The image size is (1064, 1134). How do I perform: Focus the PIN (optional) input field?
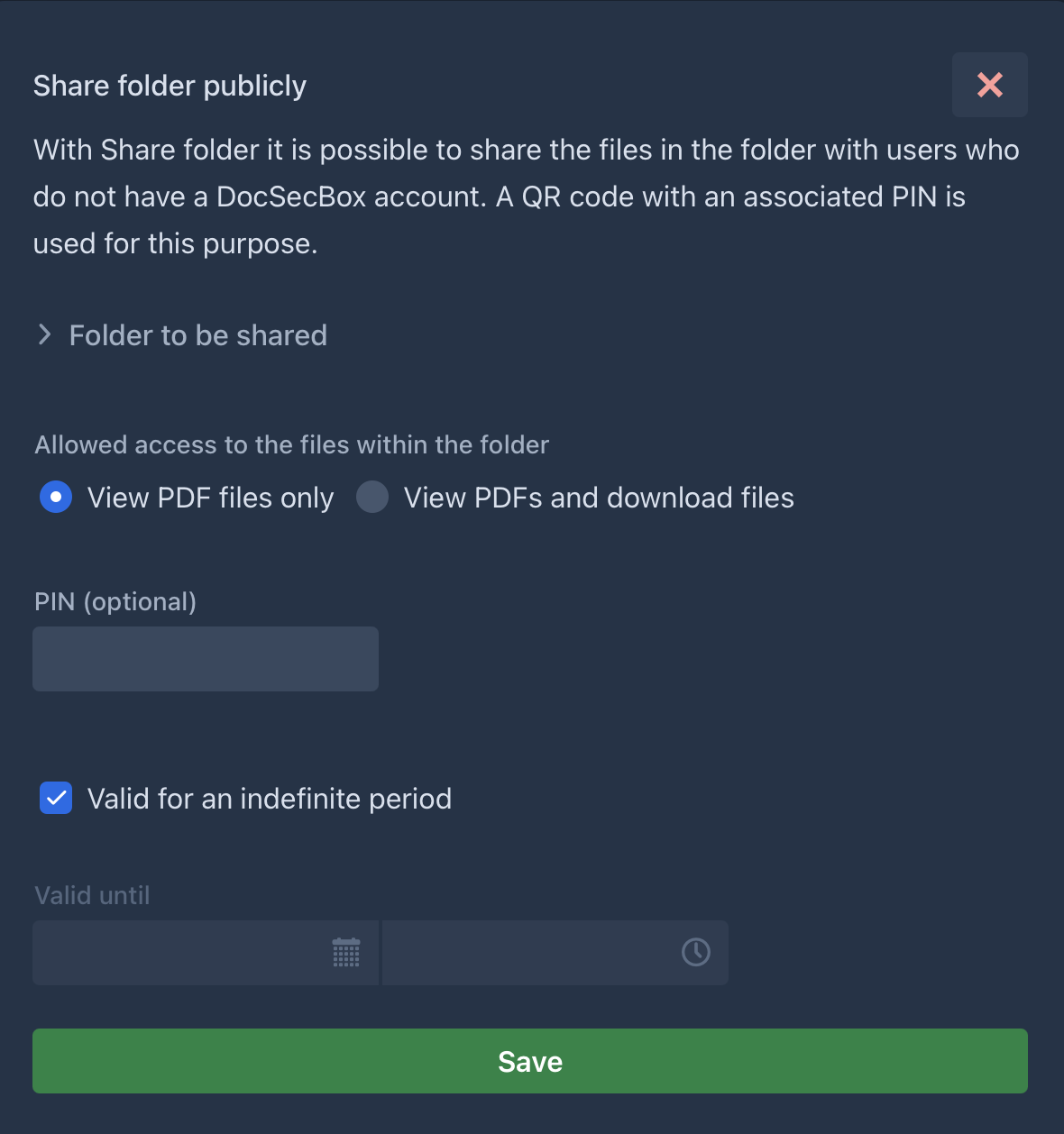(206, 659)
